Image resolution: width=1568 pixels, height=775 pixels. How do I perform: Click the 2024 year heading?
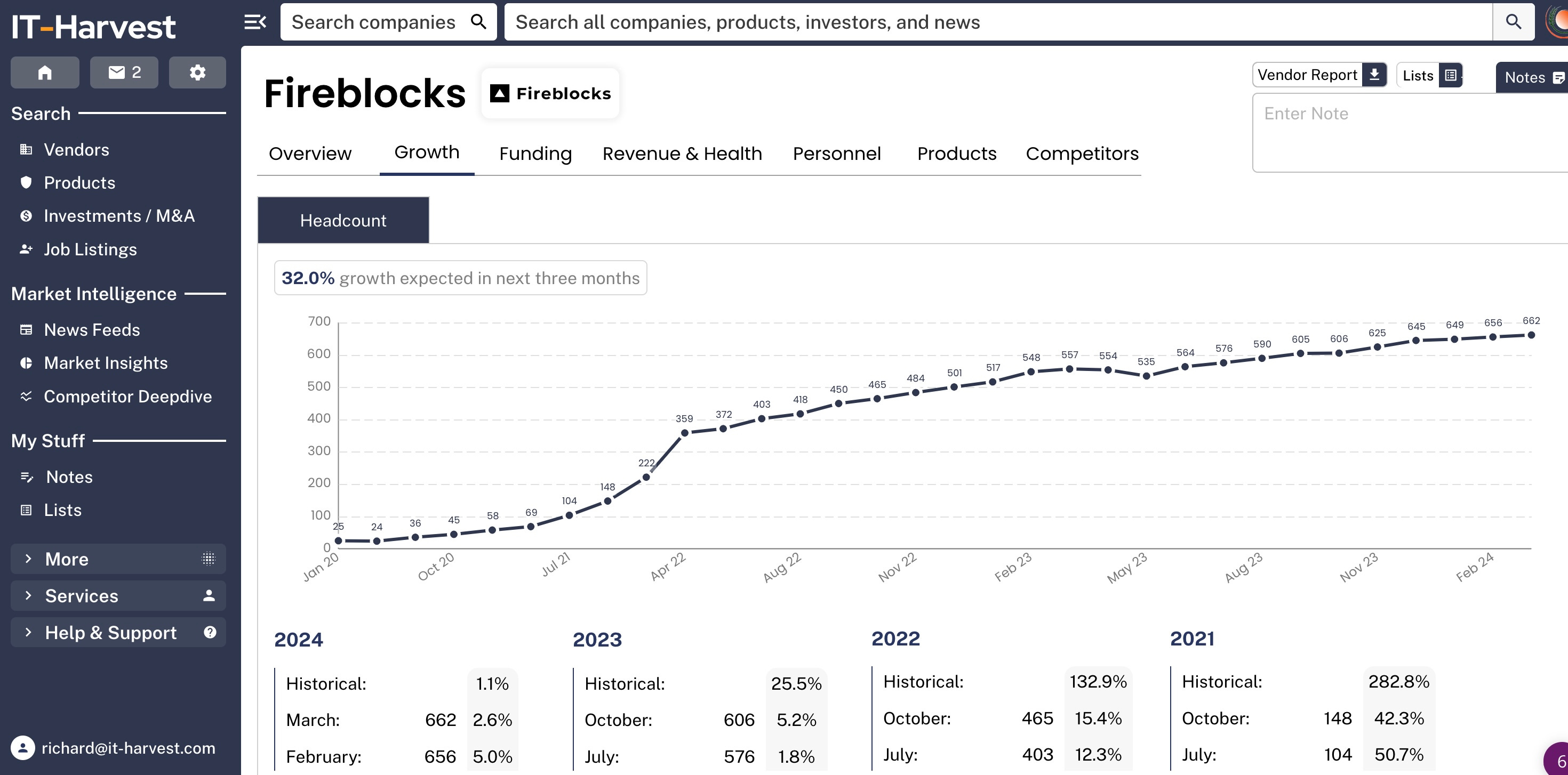[x=298, y=639]
